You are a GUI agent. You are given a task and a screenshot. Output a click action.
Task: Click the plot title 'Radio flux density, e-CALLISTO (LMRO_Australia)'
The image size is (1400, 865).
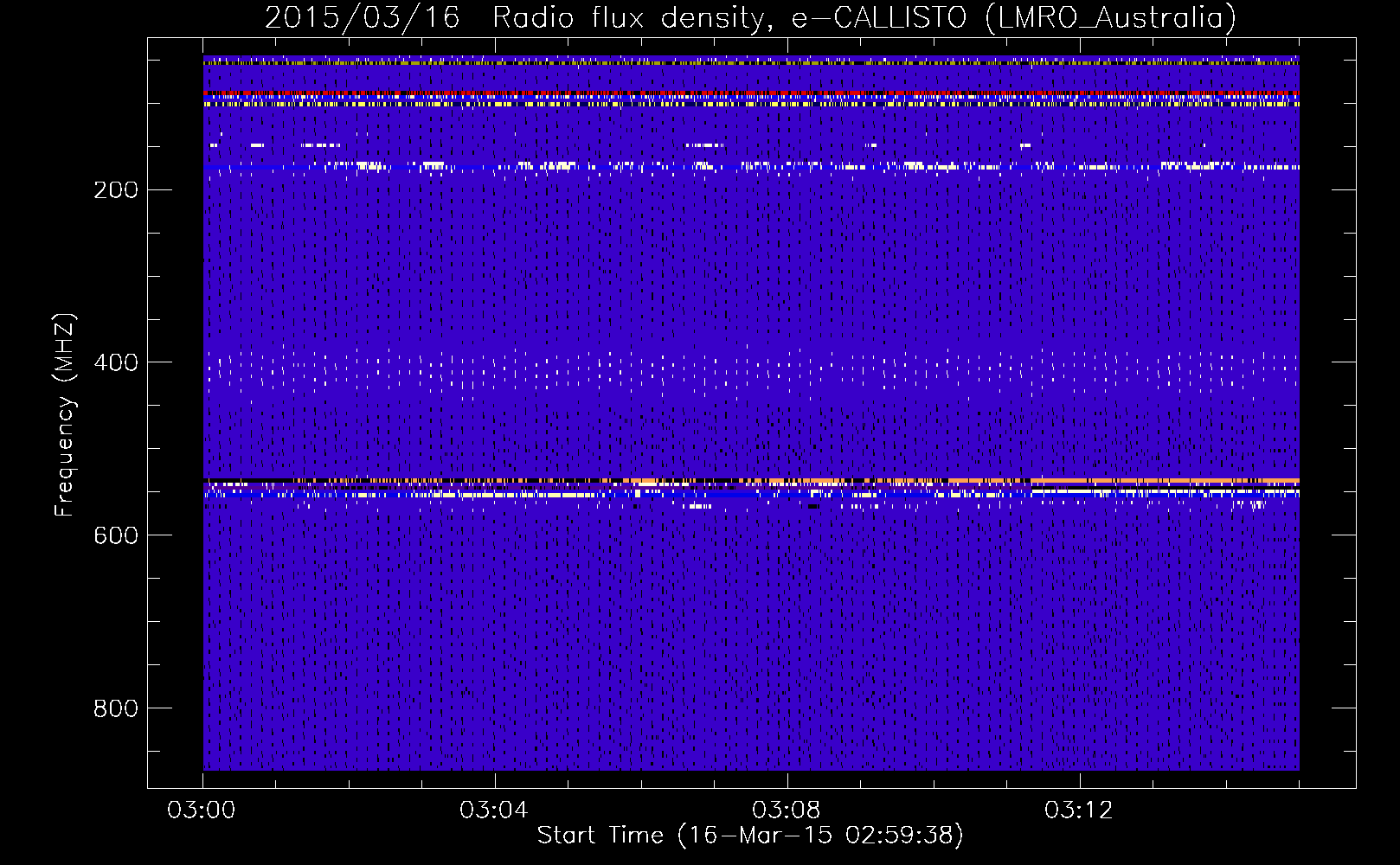[x=864, y=17]
